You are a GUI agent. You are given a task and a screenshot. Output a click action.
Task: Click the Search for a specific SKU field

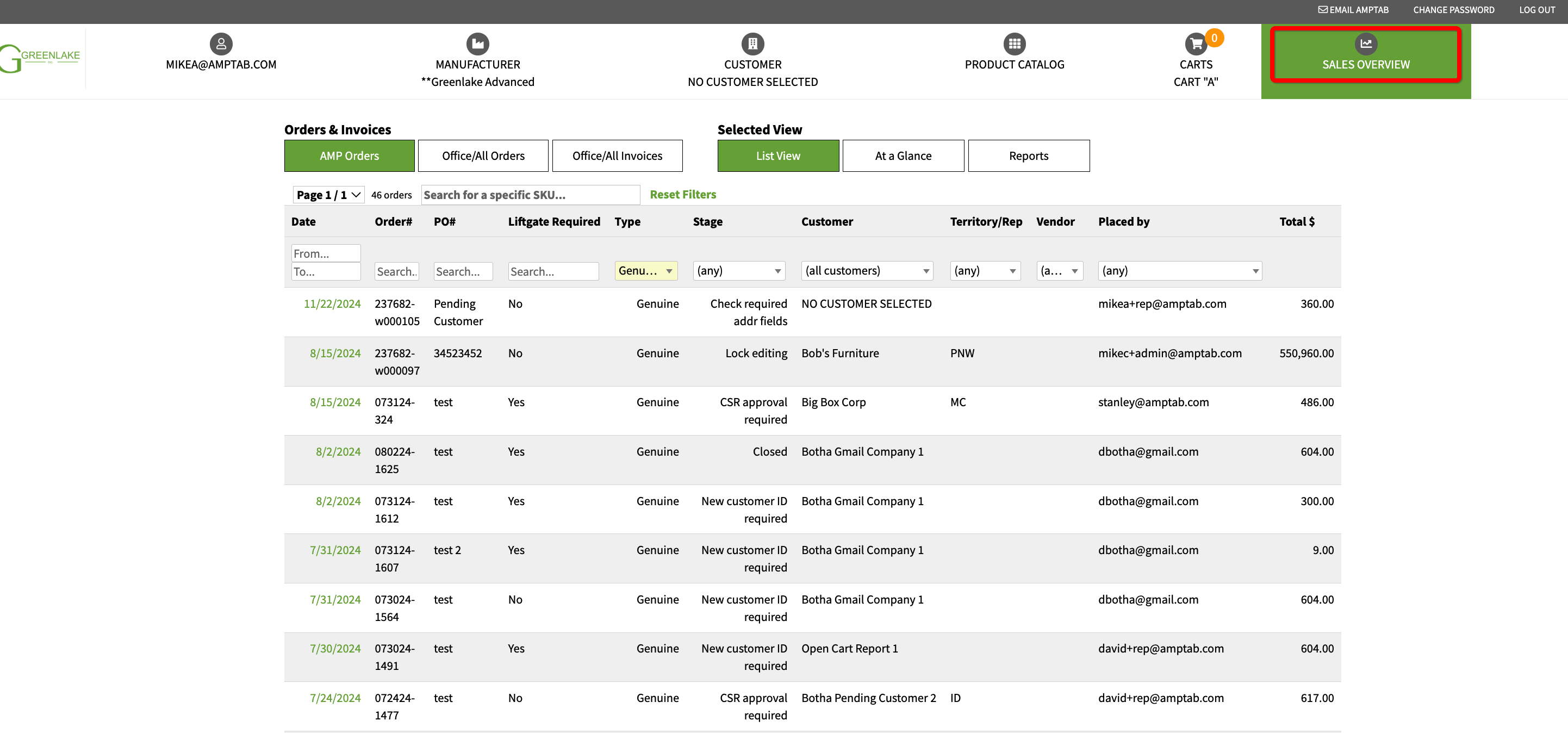[530, 195]
